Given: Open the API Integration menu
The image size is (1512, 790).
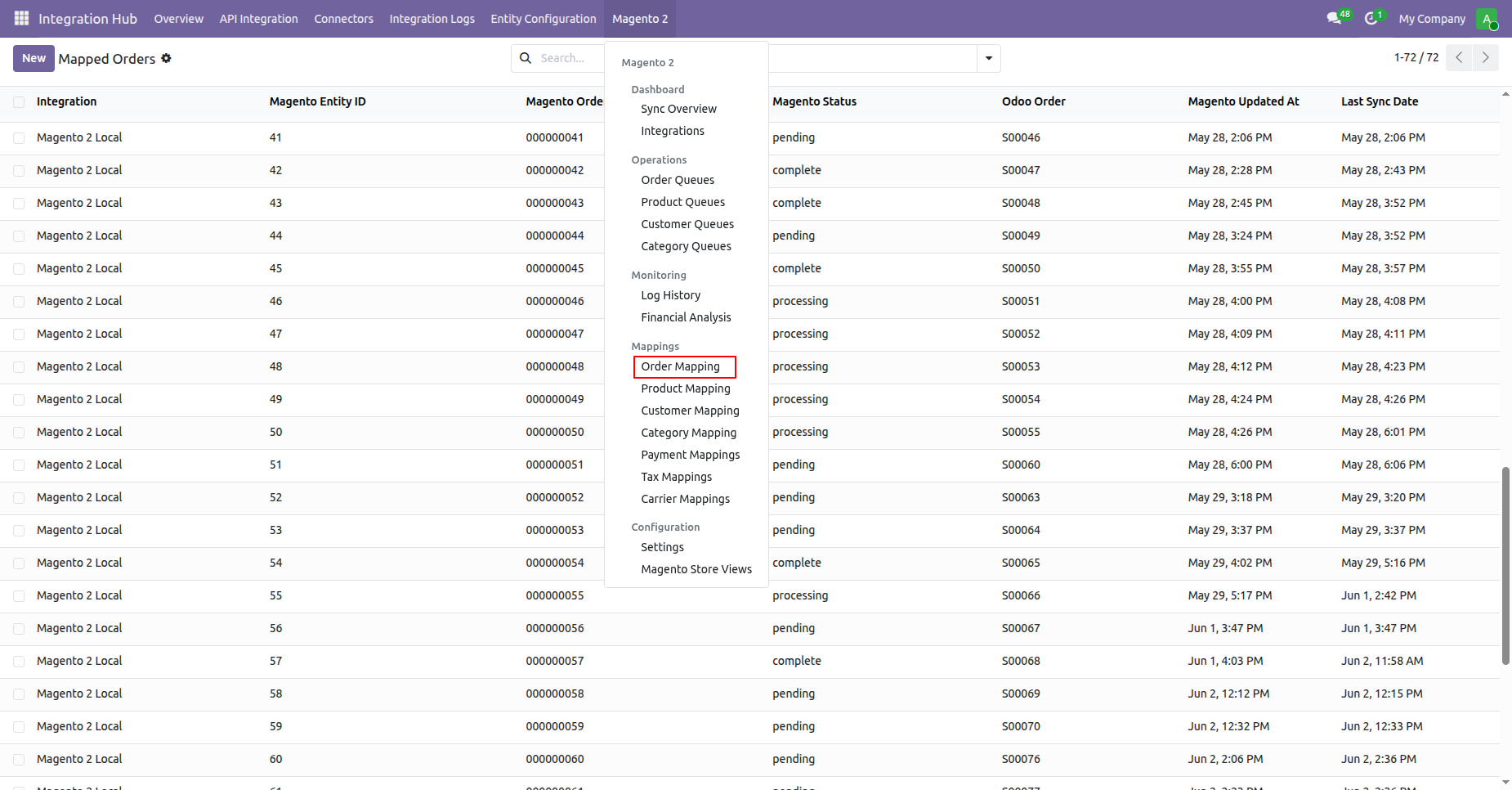Looking at the screenshot, I should pyautogui.click(x=258, y=19).
